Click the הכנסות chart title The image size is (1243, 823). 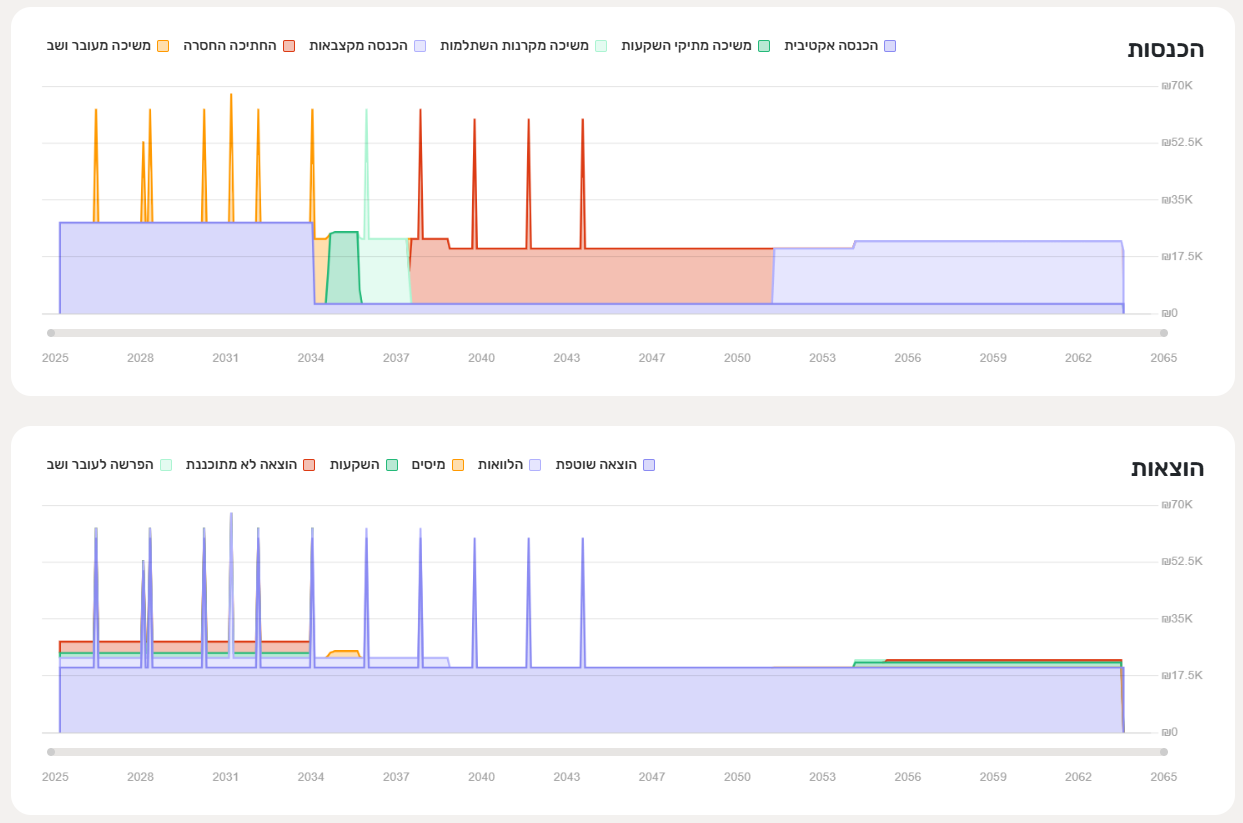(x=1165, y=49)
